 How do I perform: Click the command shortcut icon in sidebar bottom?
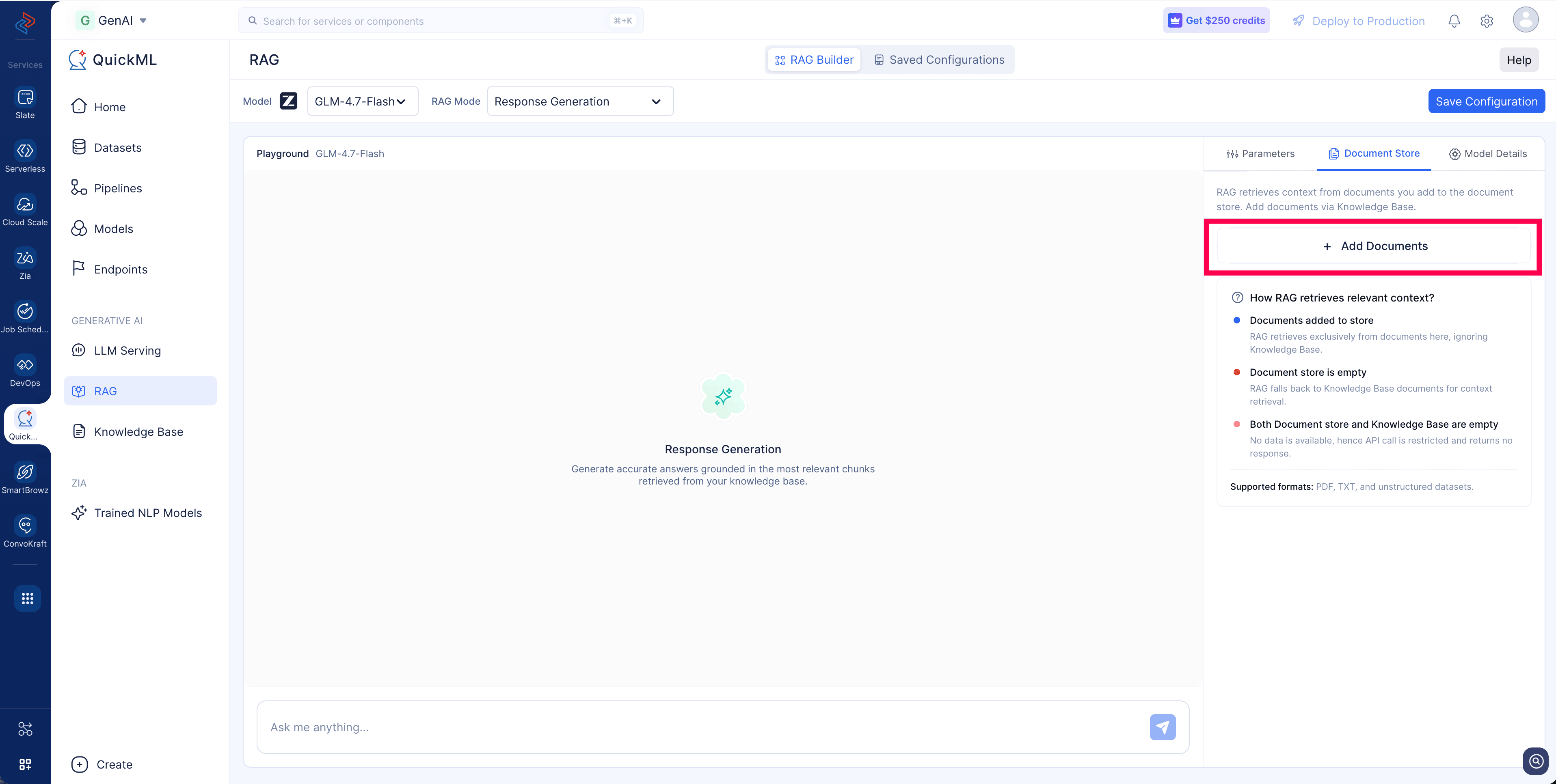click(x=25, y=729)
